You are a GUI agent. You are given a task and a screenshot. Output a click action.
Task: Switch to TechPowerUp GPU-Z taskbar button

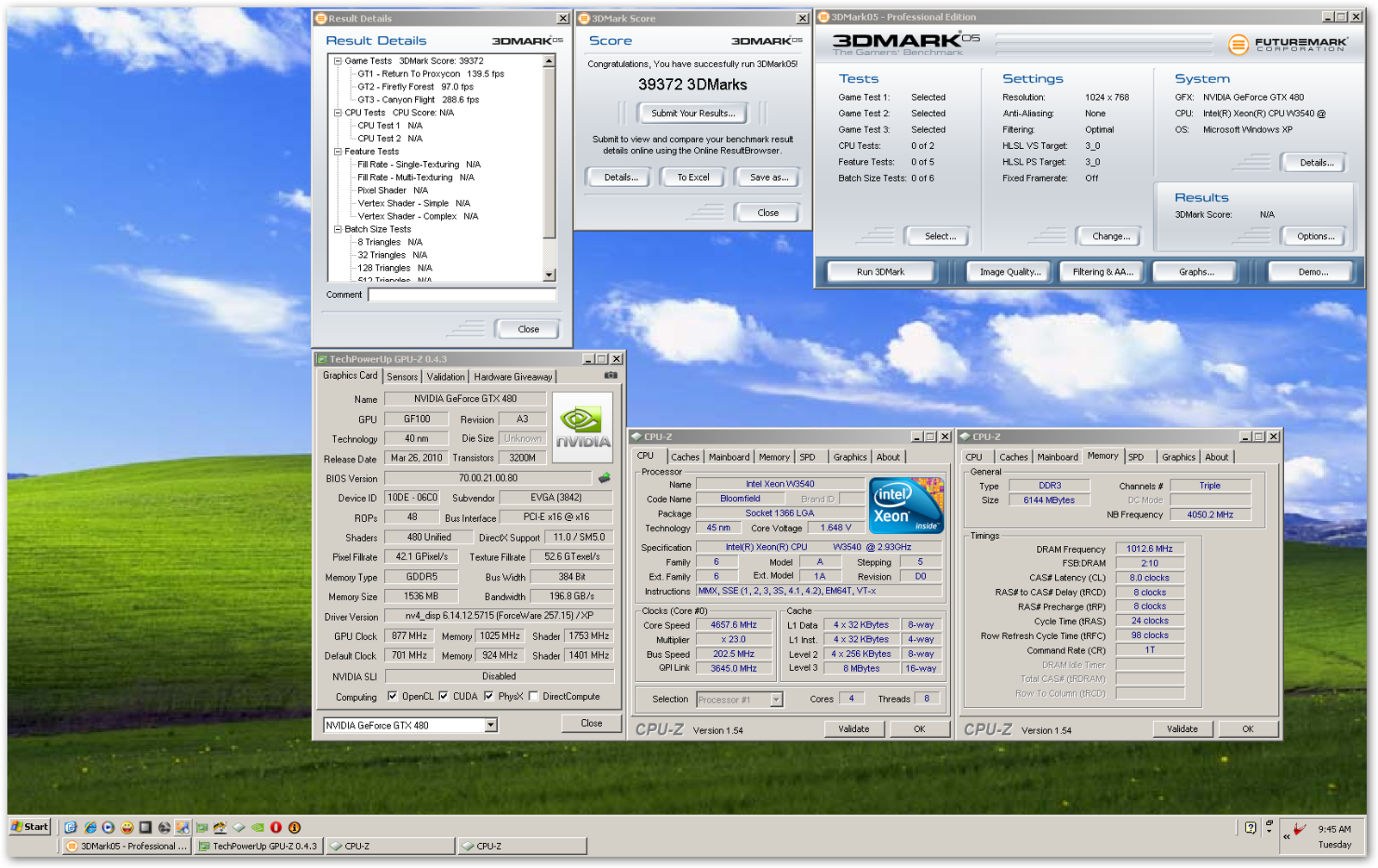tap(258, 846)
